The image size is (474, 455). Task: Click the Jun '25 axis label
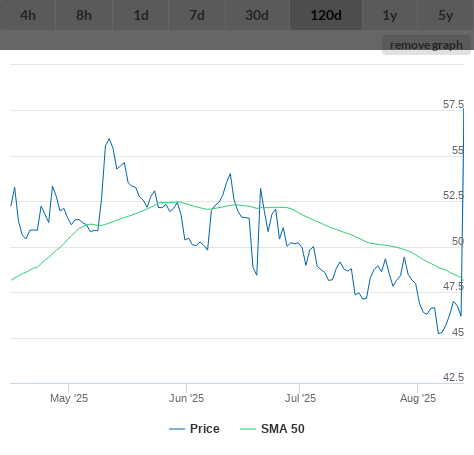click(x=186, y=398)
